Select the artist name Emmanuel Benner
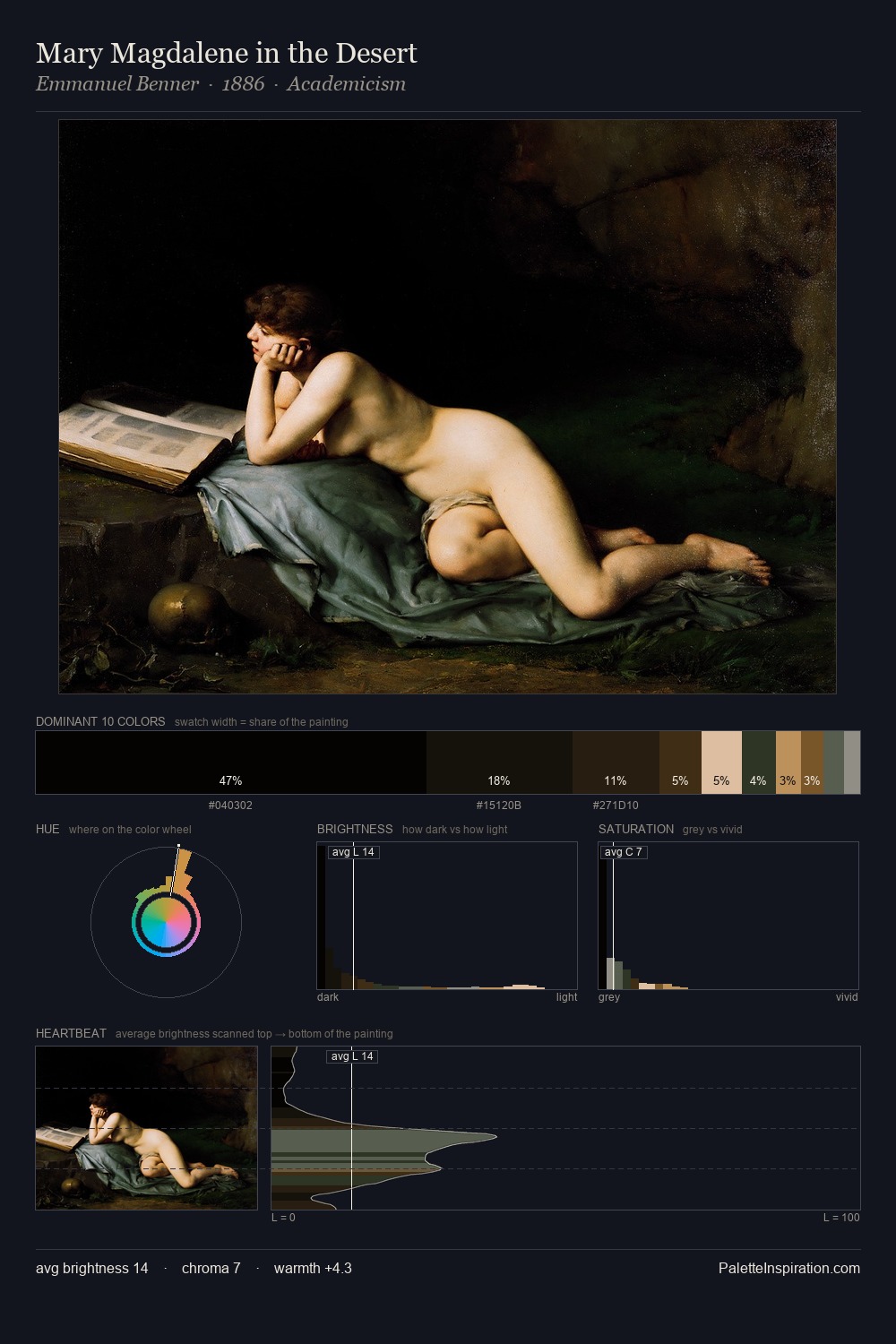Image resolution: width=896 pixels, height=1344 pixels. pyautogui.click(x=117, y=84)
